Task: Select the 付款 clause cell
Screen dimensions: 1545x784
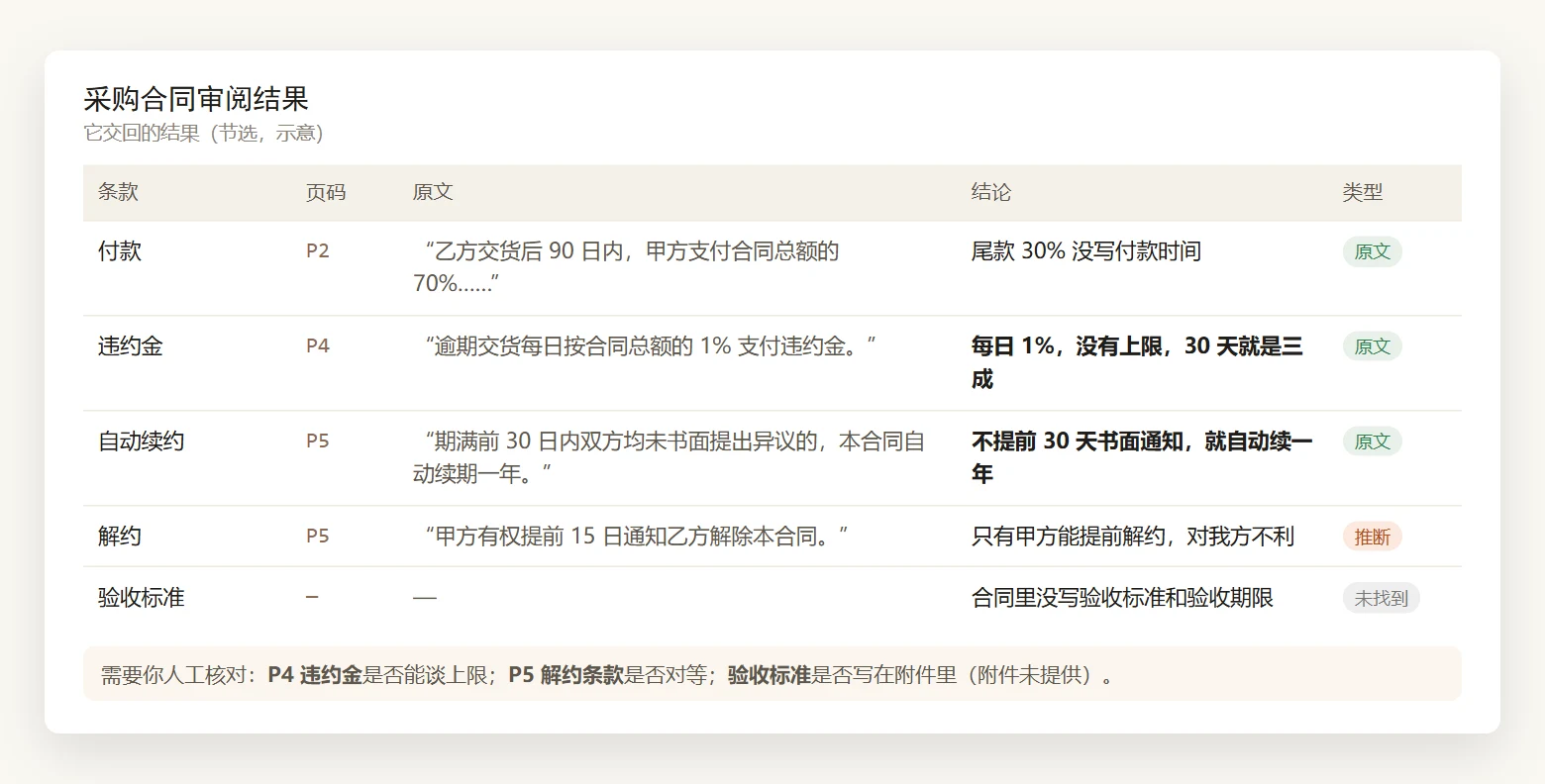Action: pos(120,251)
